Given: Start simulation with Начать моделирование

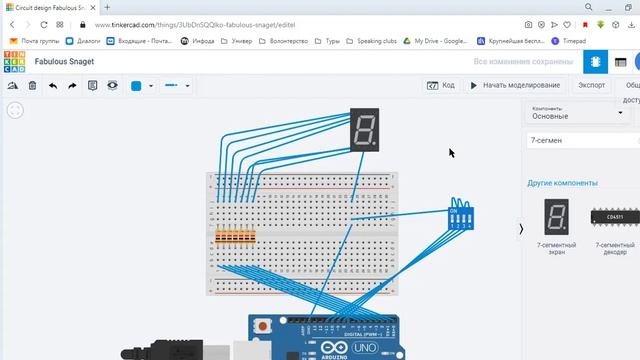Looking at the screenshot, I should click(515, 85).
